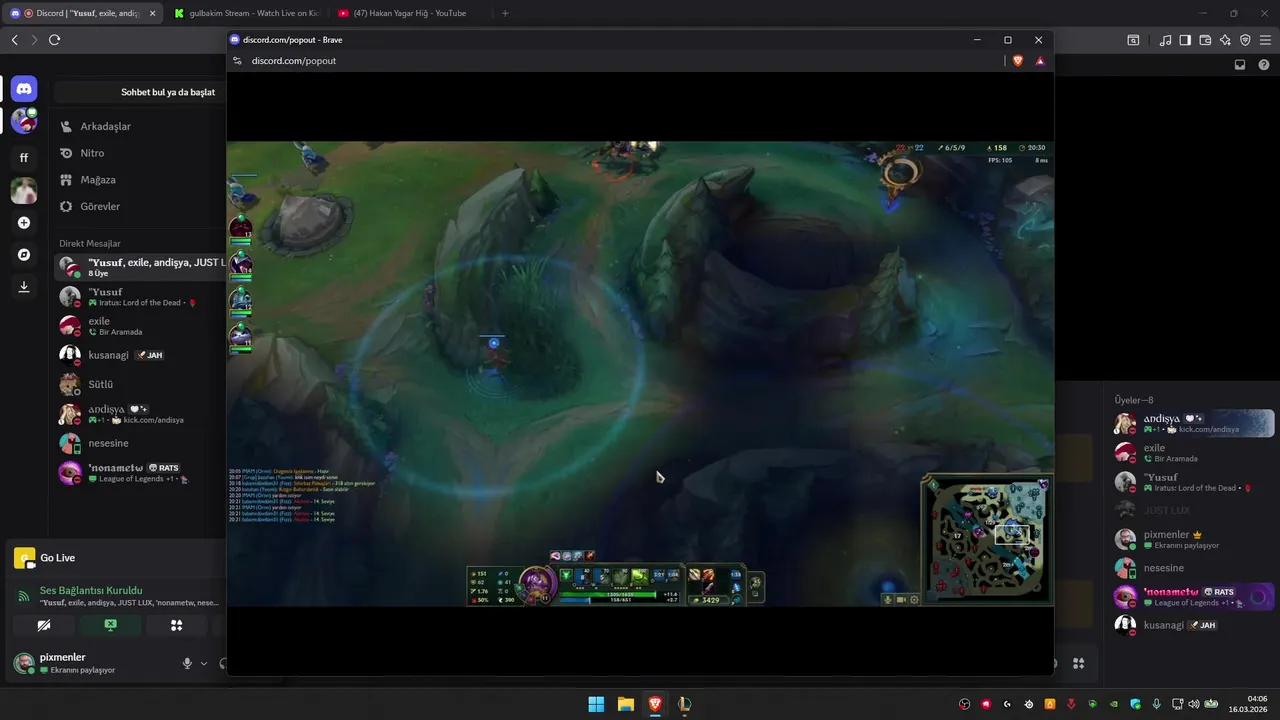Open Brave Wallet icon
The width and height of the screenshot is (1280, 720).
[x=1205, y=40]
